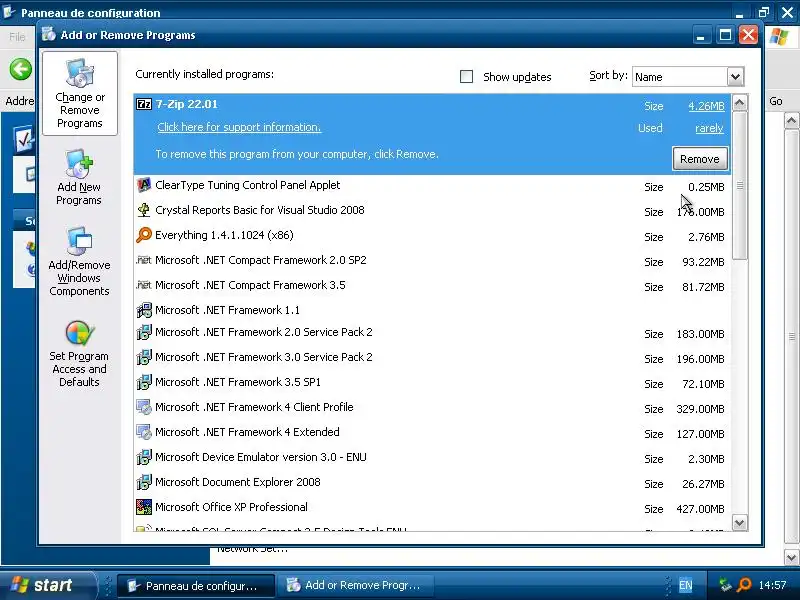Click the 427.00MB size value
The image size is (800, 600).
700,509
